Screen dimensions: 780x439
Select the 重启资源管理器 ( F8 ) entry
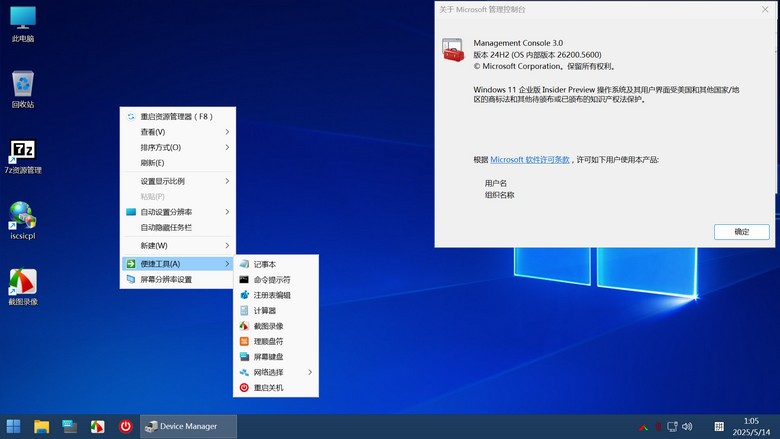[x=178, y=116]
